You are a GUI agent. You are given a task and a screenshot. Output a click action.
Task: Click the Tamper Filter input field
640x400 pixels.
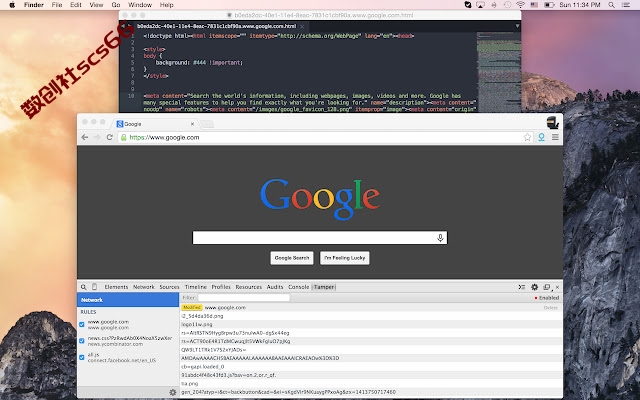pos(243,298)
